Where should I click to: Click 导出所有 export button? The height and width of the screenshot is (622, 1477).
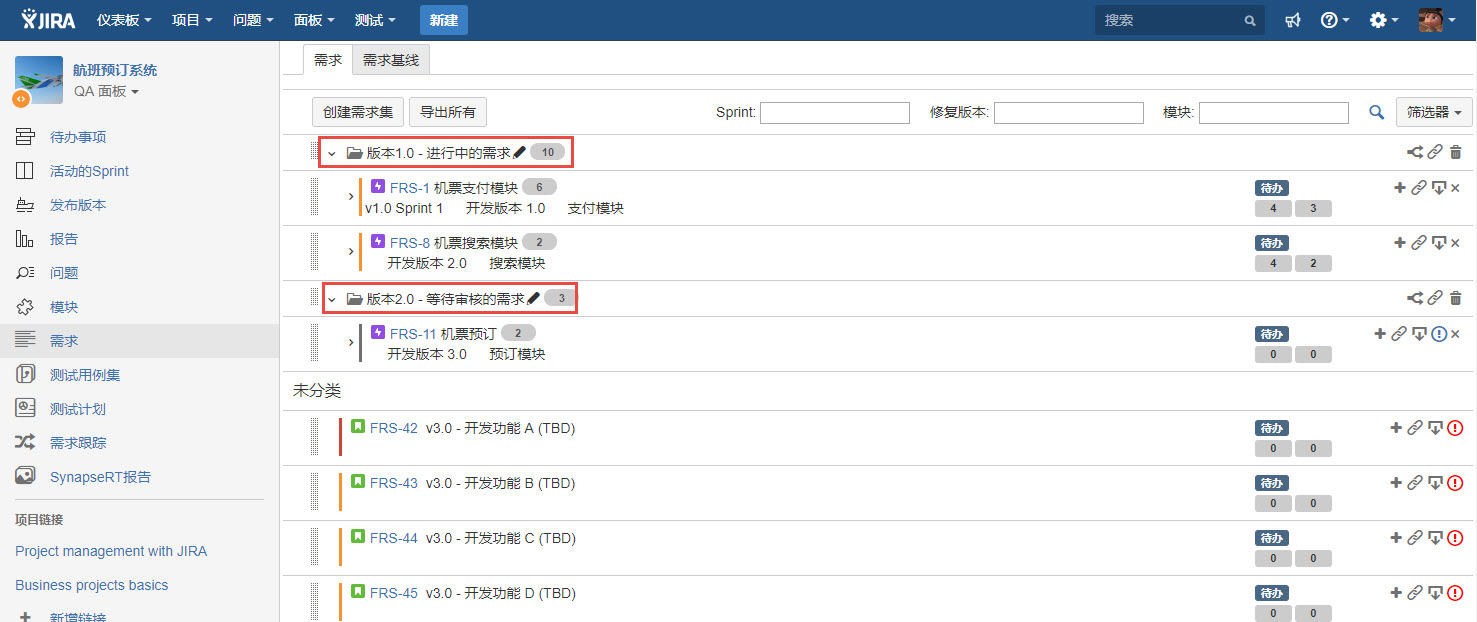tap(448, 112)
